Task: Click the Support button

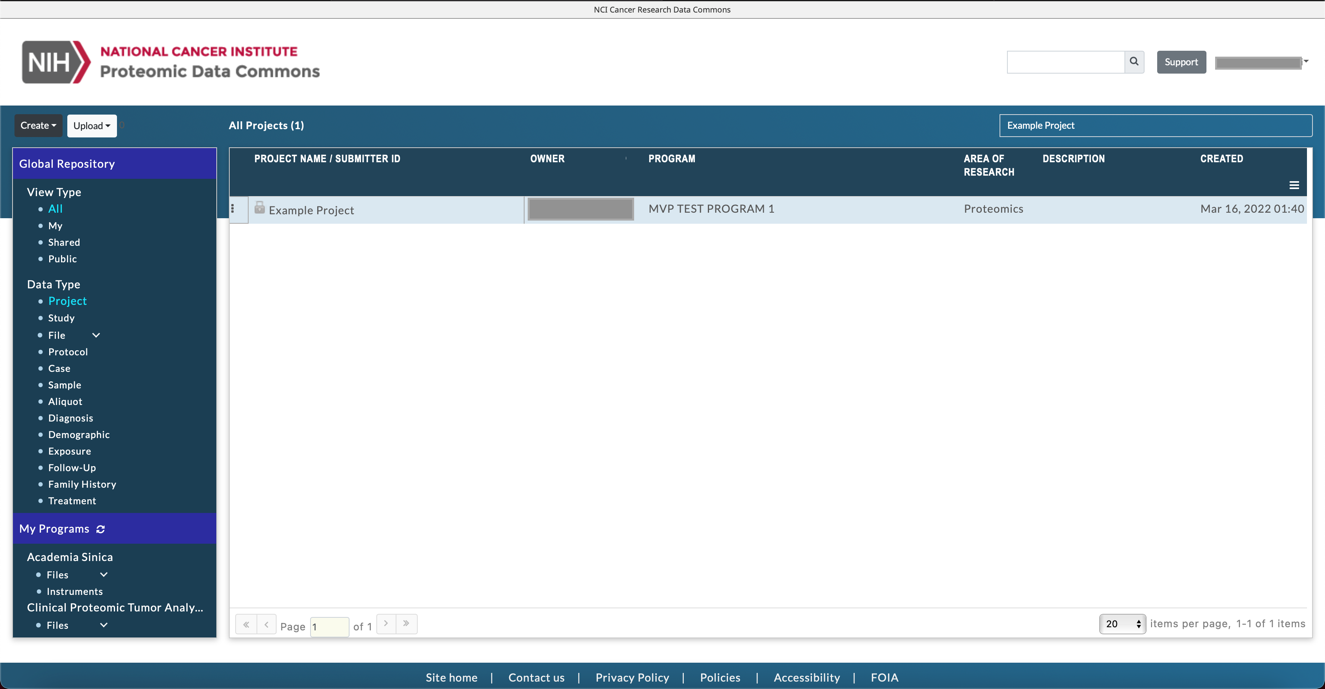Action: (1181, 62)
